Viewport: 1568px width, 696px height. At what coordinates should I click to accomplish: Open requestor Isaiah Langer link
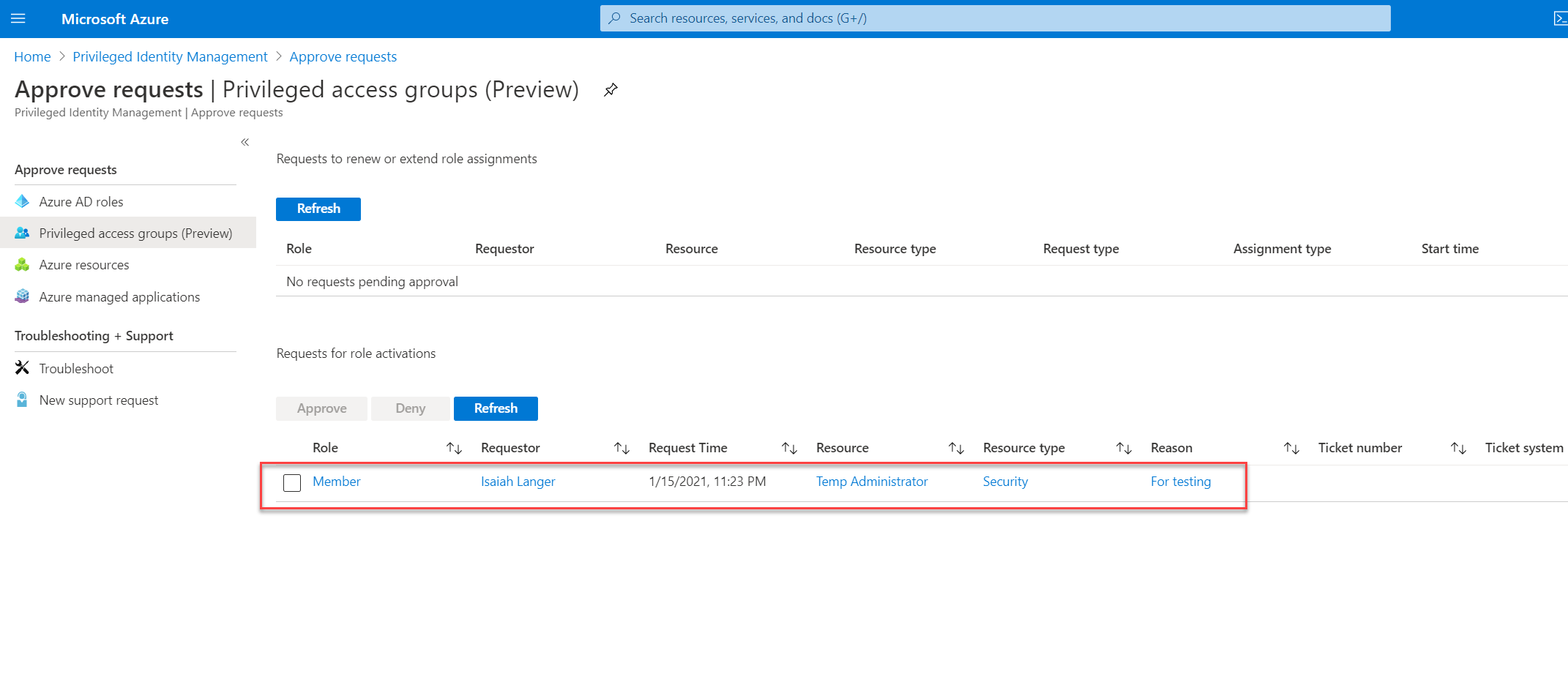click(518, 482)
